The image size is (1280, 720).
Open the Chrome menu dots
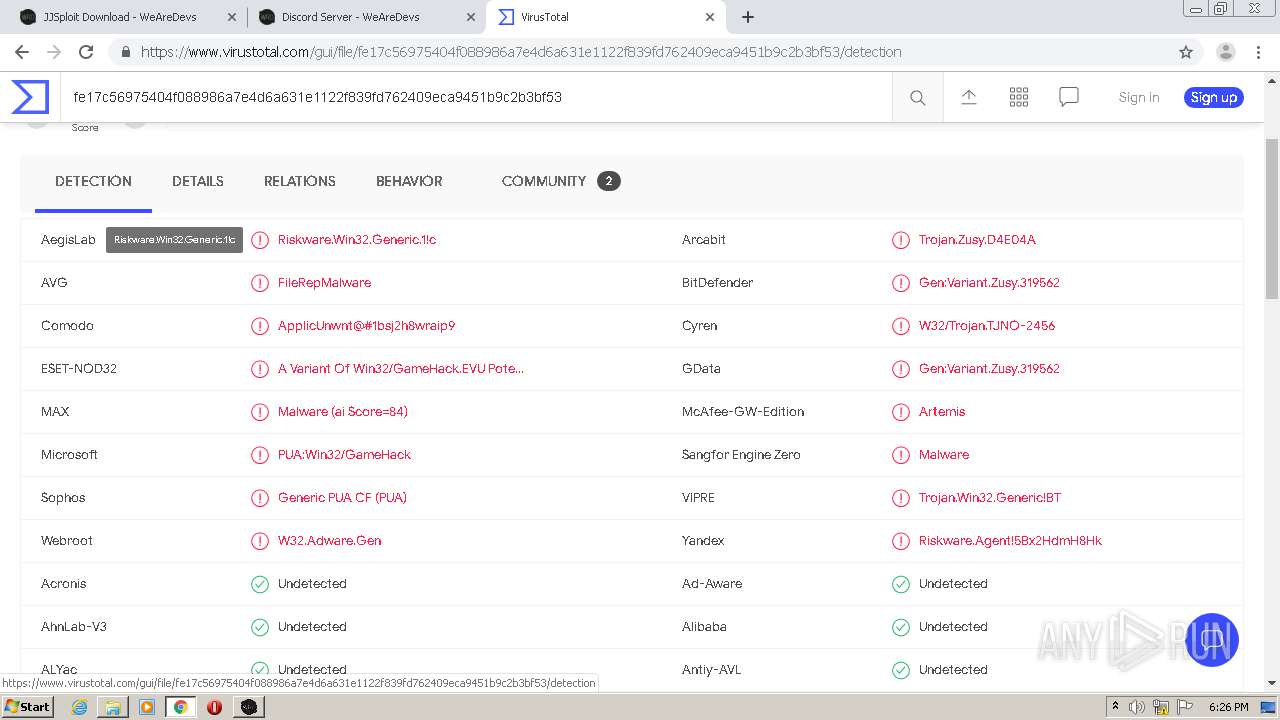(x=1259, y=52)
